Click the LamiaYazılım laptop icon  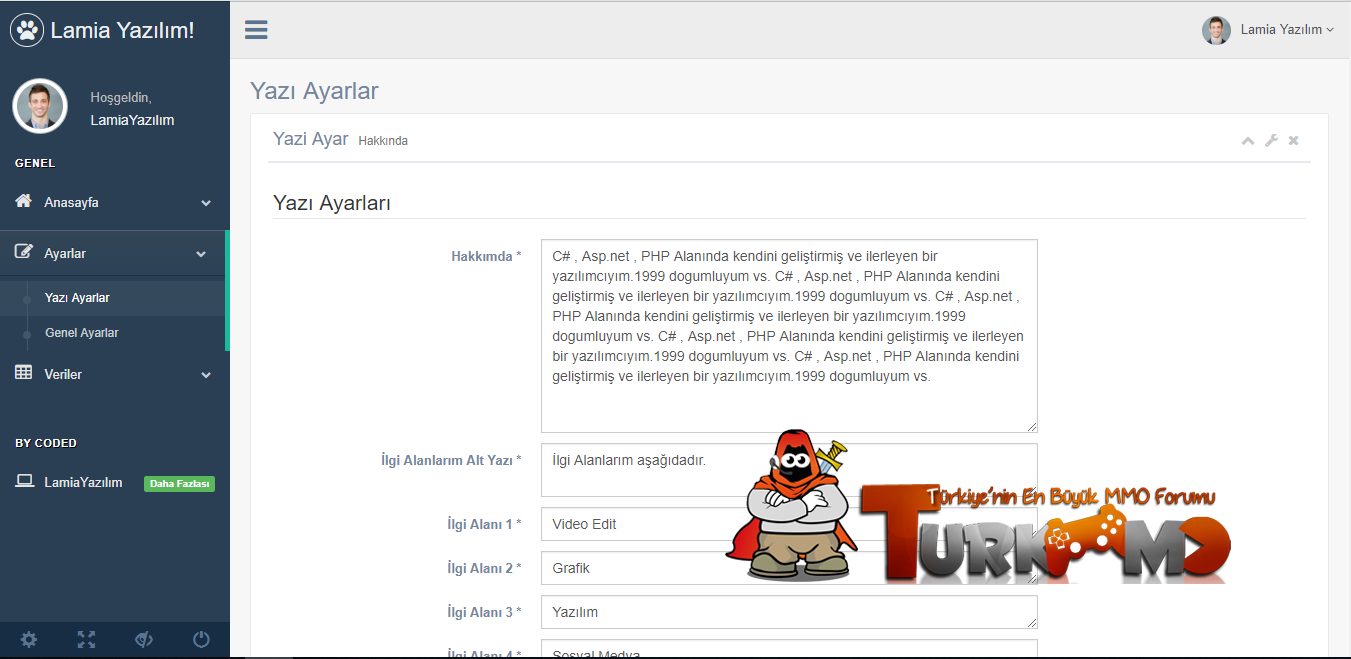tap(24, 481)
